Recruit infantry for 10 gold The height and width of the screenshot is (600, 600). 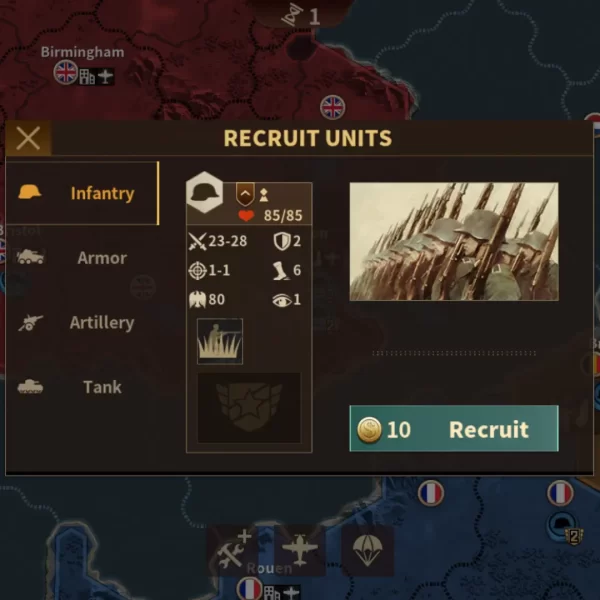(x=454, y=429)
